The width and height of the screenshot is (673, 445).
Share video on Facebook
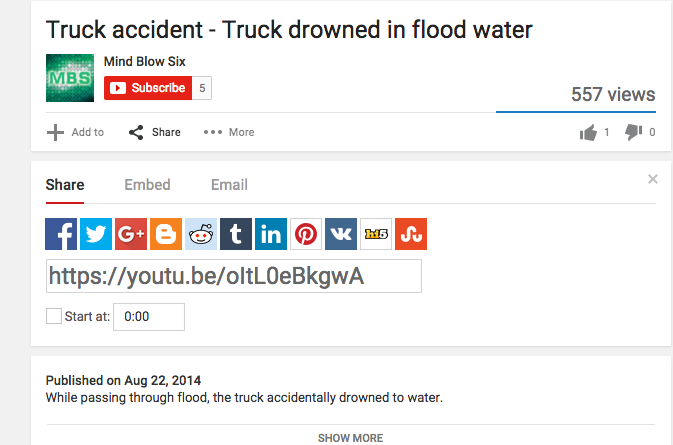click(x=61, y=234)
